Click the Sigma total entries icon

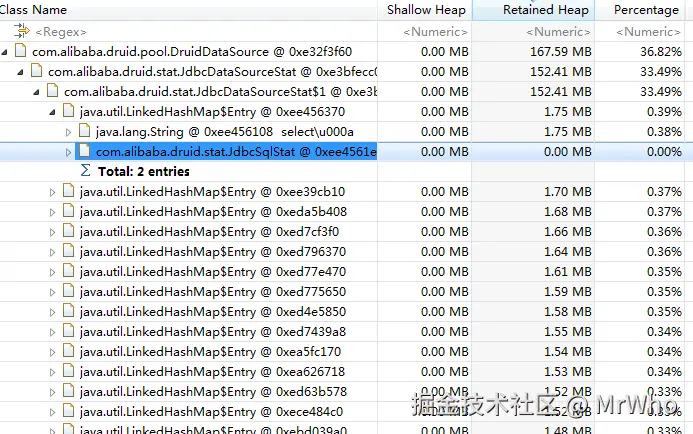(x=85, y=170)
